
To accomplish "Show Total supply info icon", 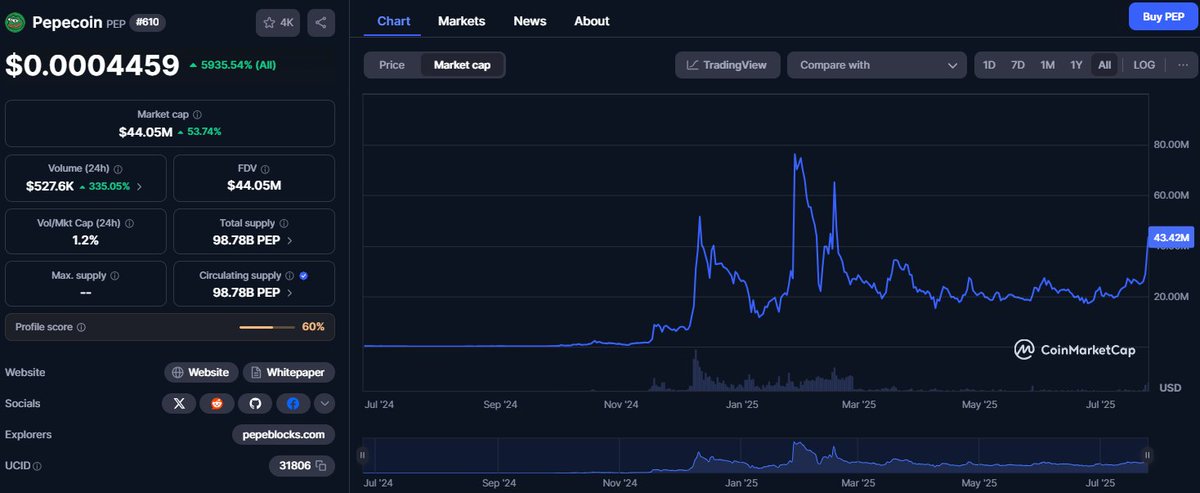I will coord(283,224).
